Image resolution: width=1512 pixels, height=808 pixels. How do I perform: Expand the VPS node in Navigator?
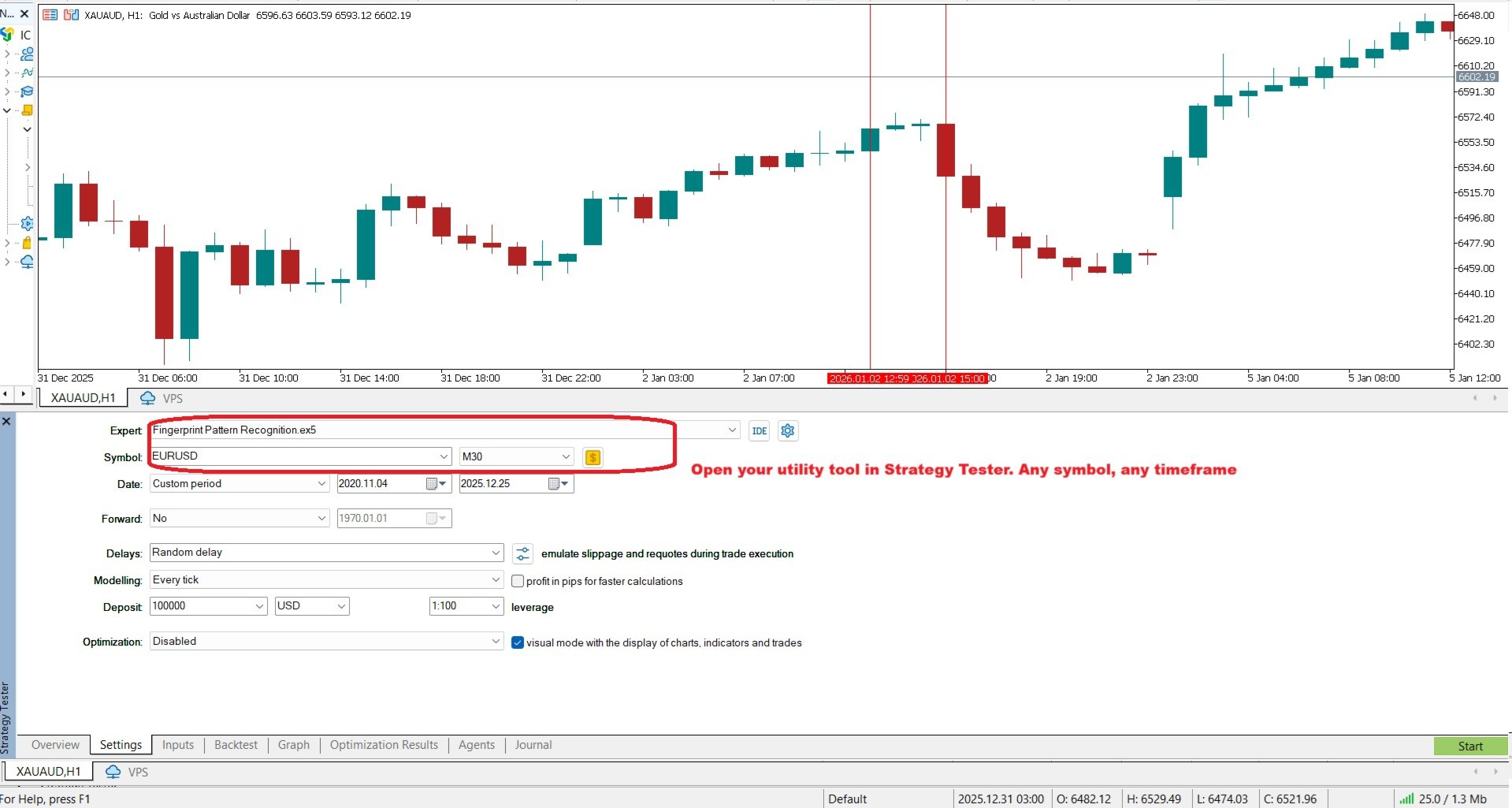click(7, 262)
